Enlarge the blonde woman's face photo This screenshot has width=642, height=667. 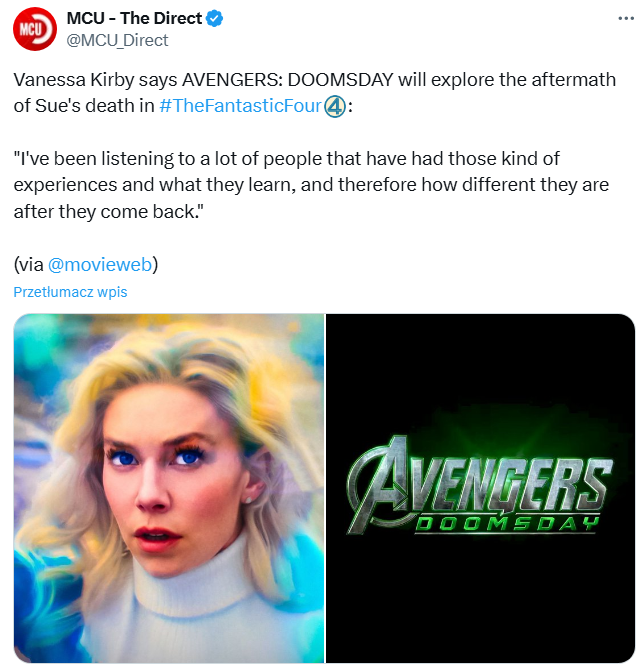click(x=169, y=487)
